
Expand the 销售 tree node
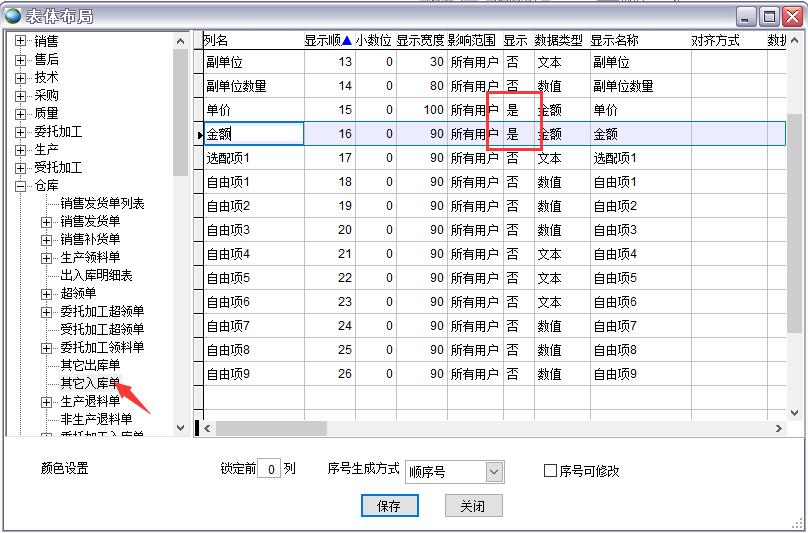coord(21,41)
